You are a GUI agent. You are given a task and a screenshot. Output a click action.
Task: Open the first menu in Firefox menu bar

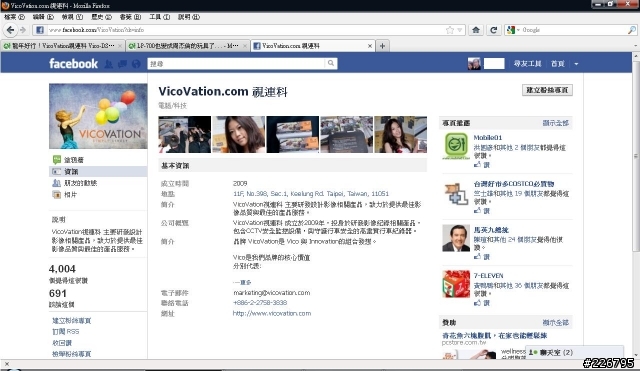coord(14,17)
